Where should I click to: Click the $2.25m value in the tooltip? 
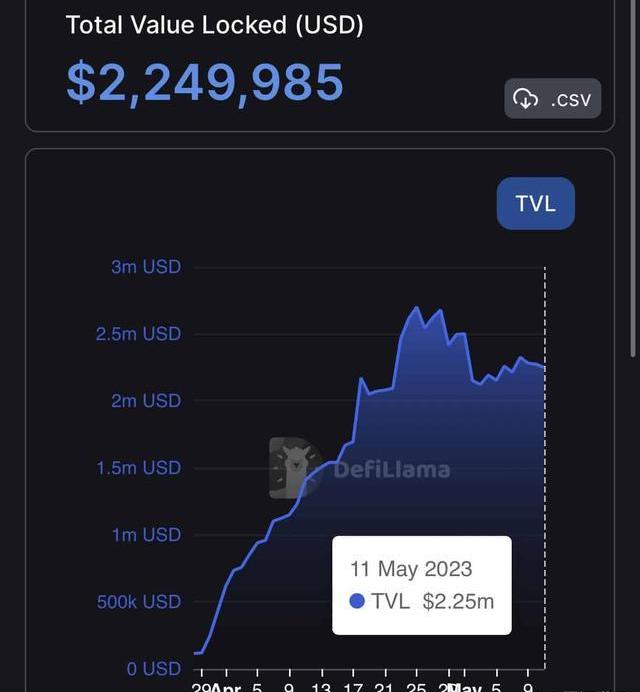[458, 601]
